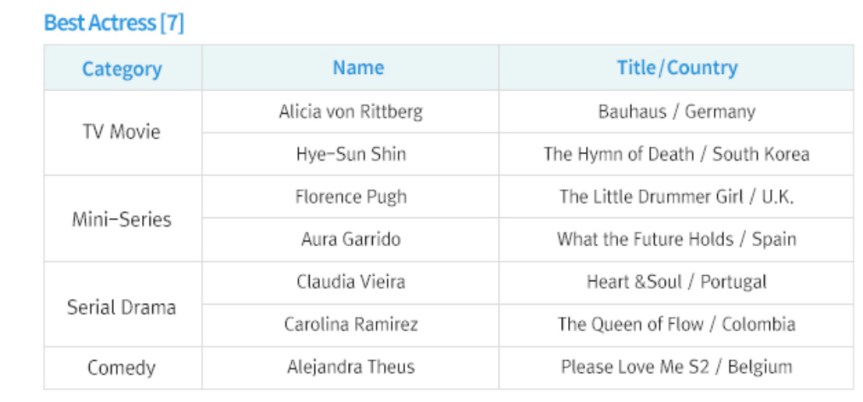Click The Little Drummer Girl title

pyautogui.click(x=676, y=196)
